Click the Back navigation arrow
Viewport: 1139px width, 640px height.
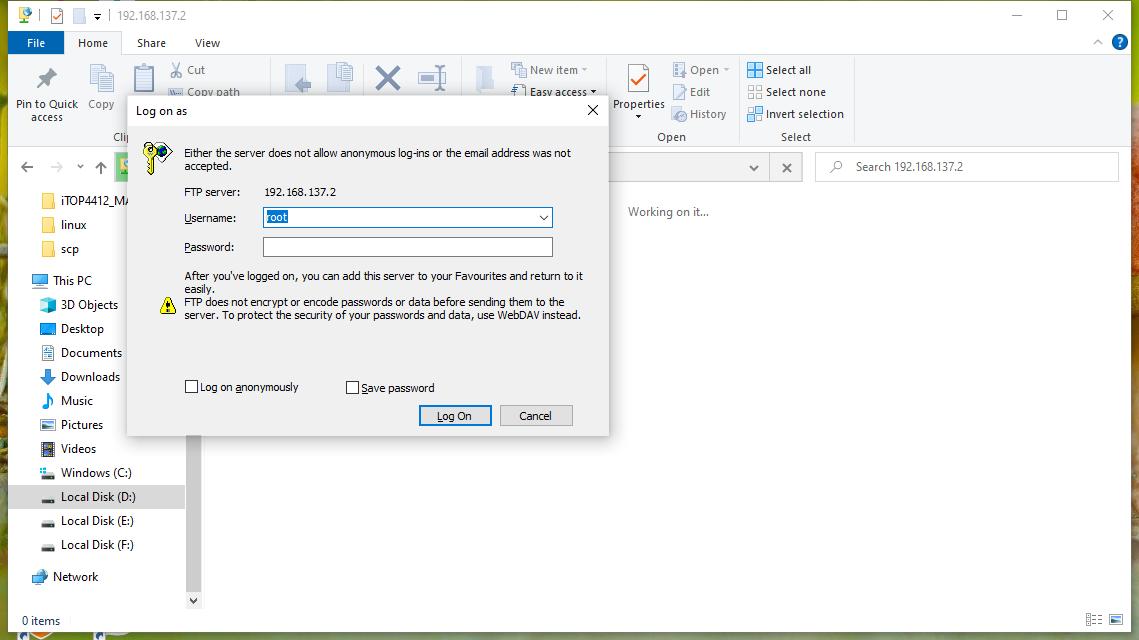(27, 167)
